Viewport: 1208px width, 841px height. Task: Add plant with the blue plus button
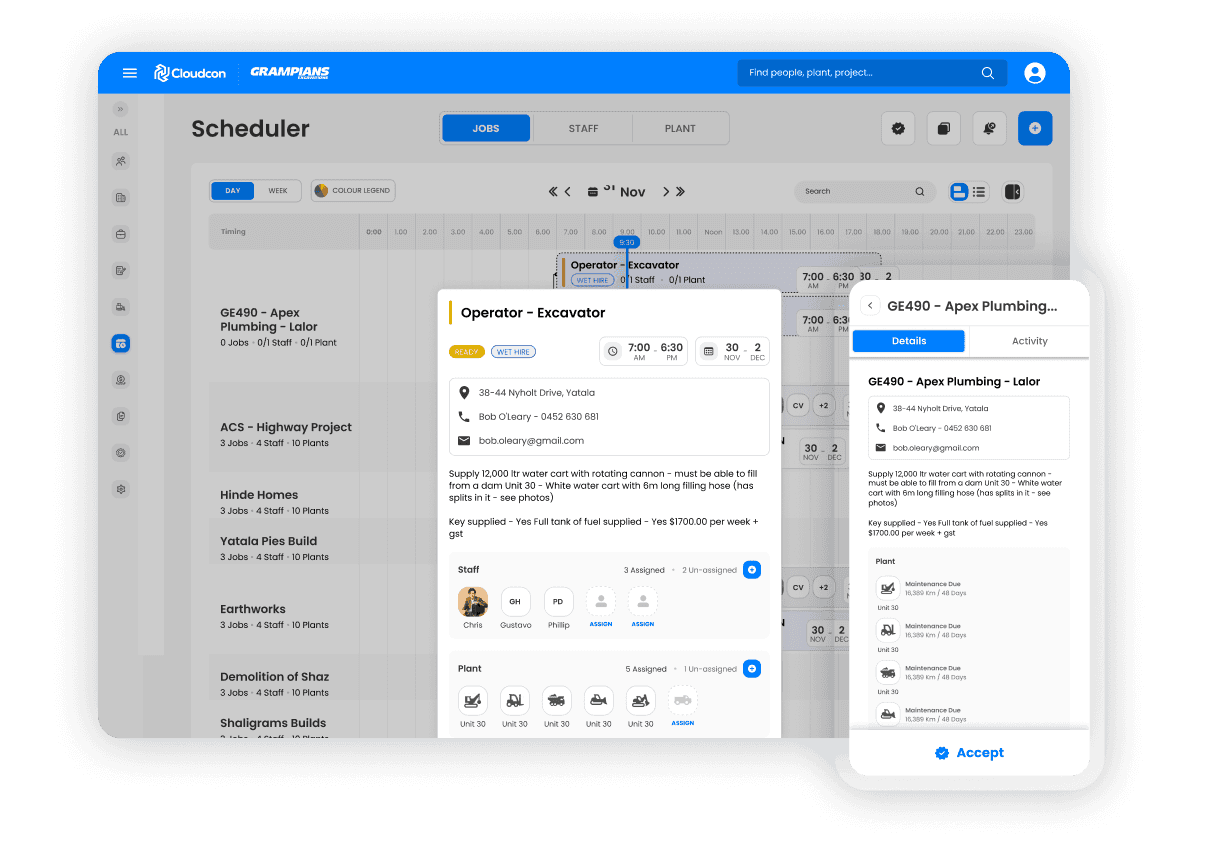[752, 669]
